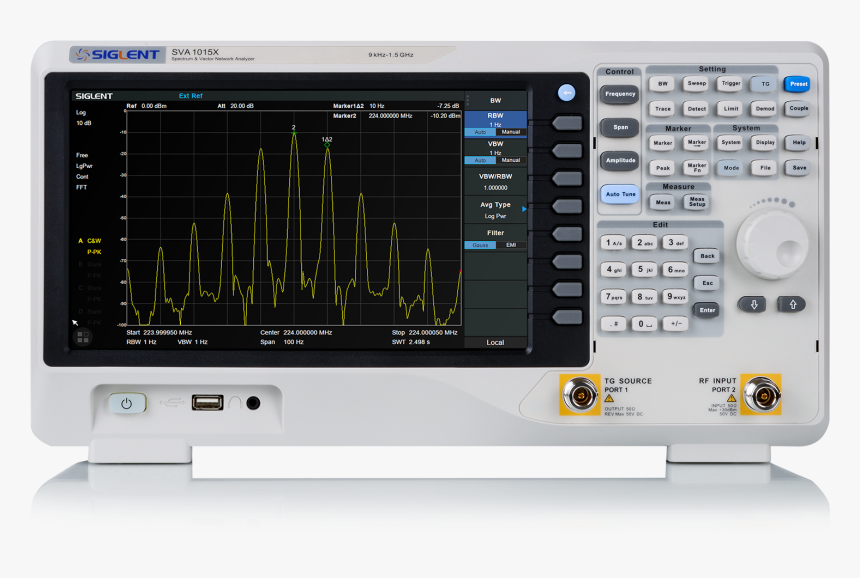
Task: Click the headphone jack next to USB port
Action: [x=253, y=403]
